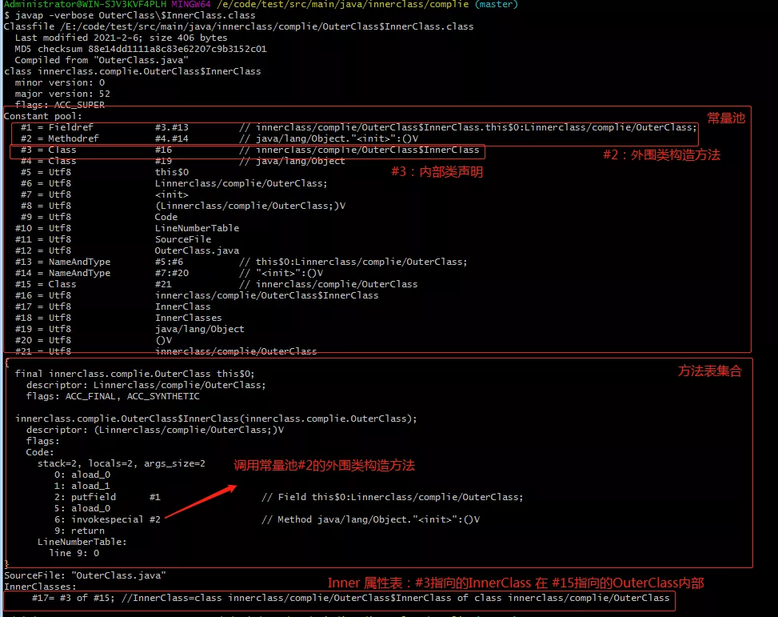This screenshot has width=778, height=617.
Task: Click the "#16 = Utf8" OuterClass$InnerClass entry
Action: (x=197, y=296)
